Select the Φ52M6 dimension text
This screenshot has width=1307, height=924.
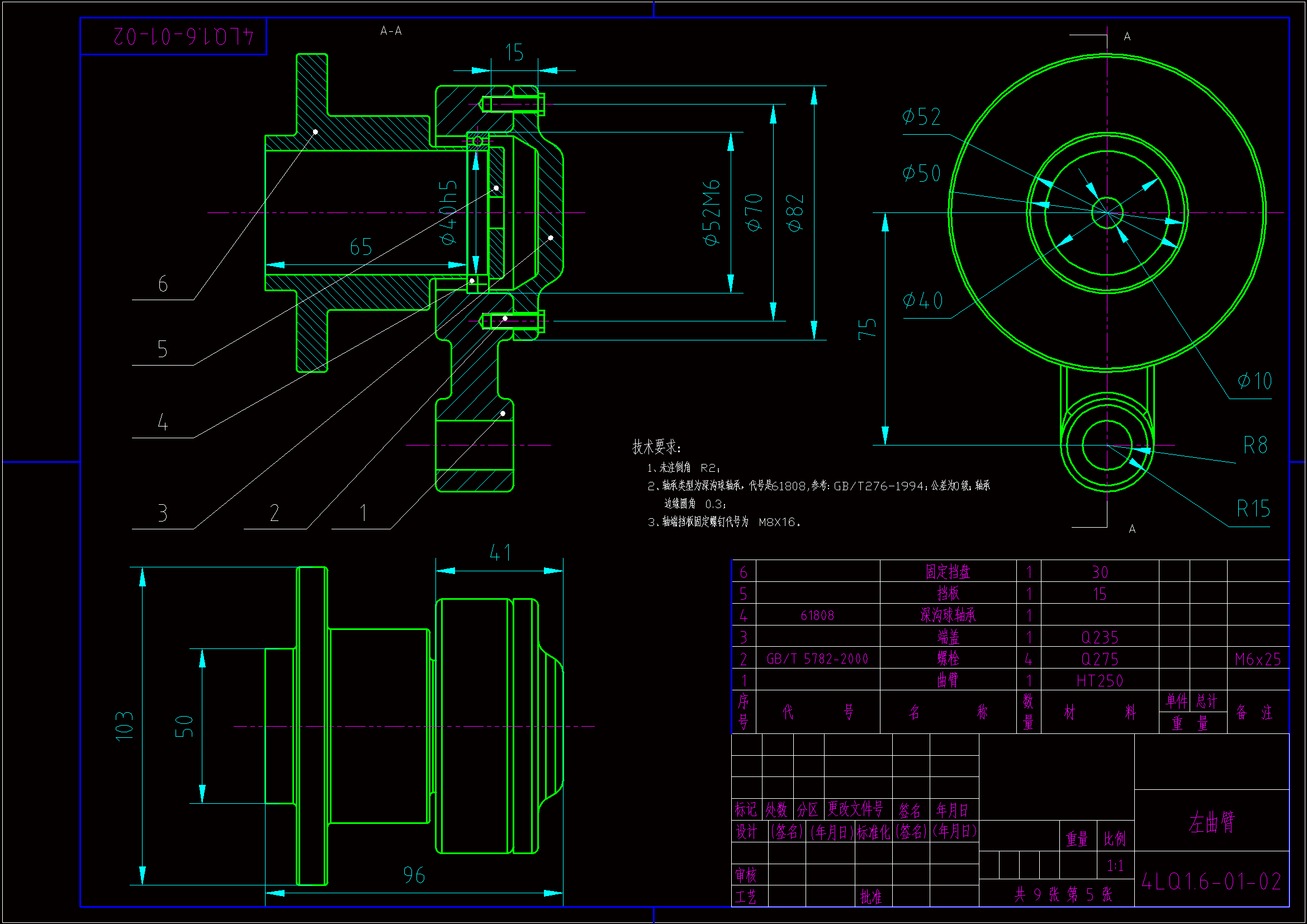pyautogui.click(x=712, y=213)
